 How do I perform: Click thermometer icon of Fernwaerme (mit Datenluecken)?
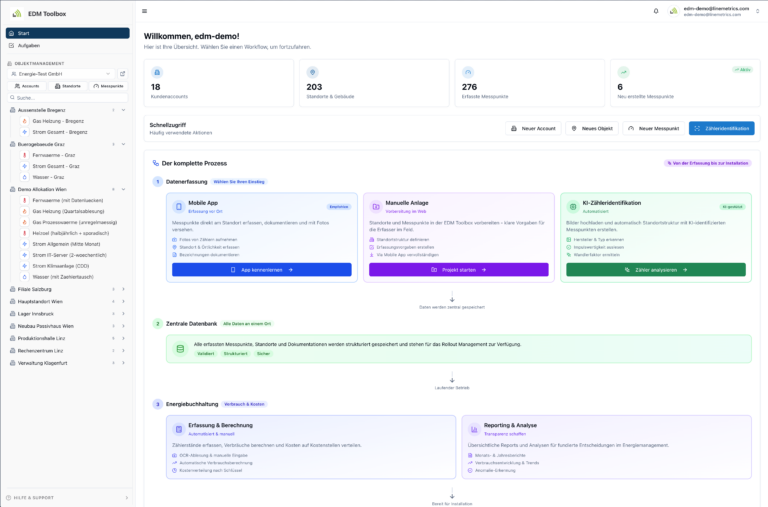click(24, 200)
